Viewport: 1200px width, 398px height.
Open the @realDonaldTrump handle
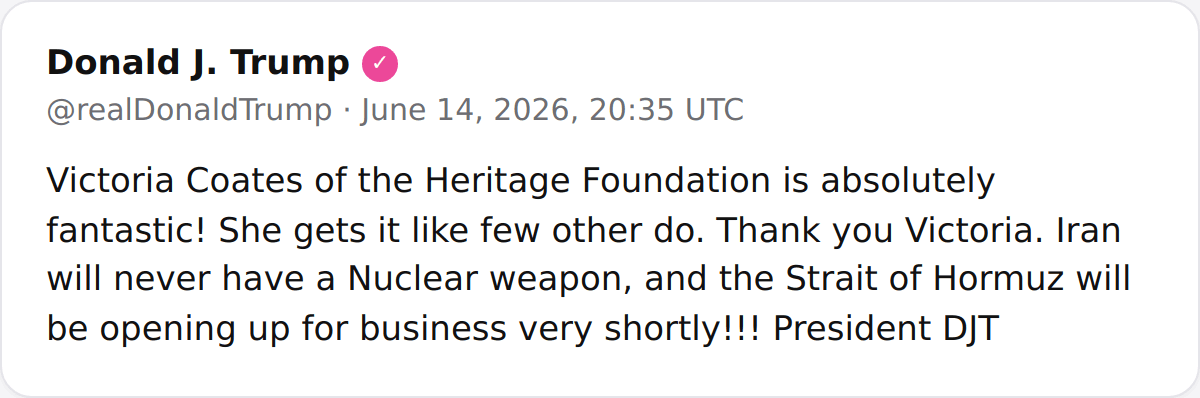tap(189, 110)
